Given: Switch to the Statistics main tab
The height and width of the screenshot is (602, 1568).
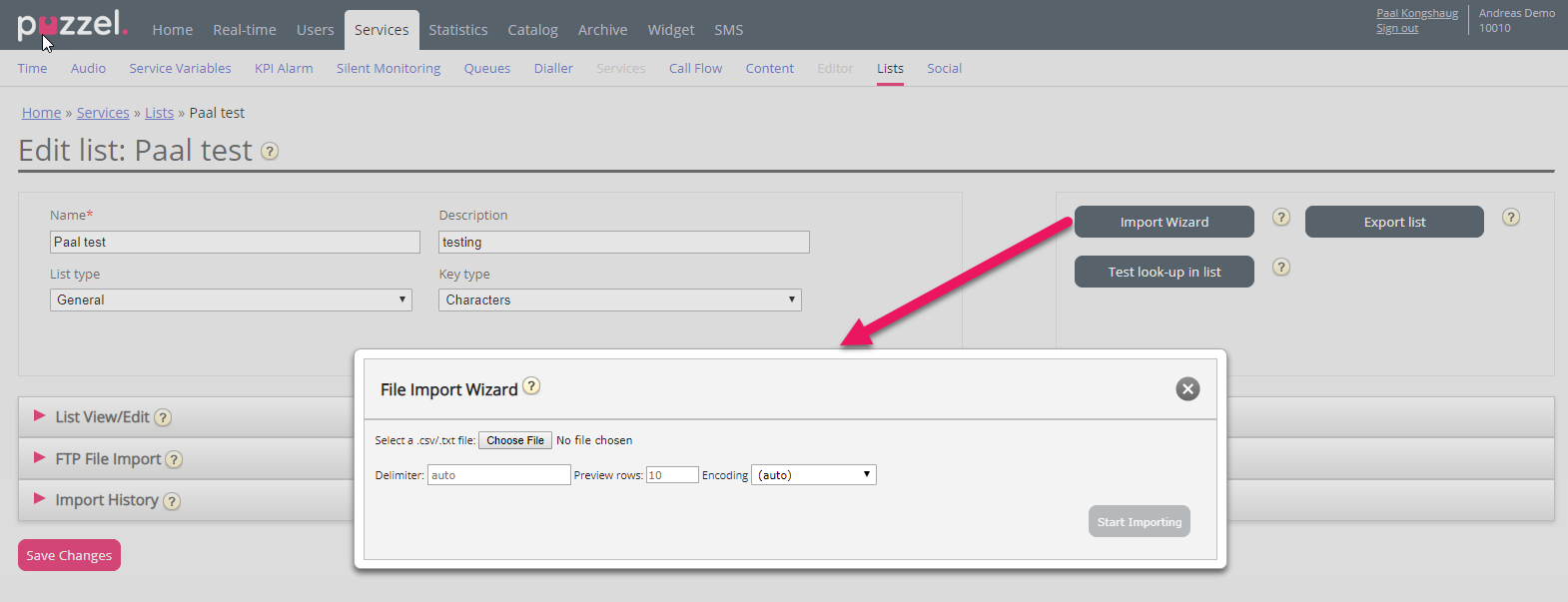Looking at the screenshot, I should tap(458, 30).
